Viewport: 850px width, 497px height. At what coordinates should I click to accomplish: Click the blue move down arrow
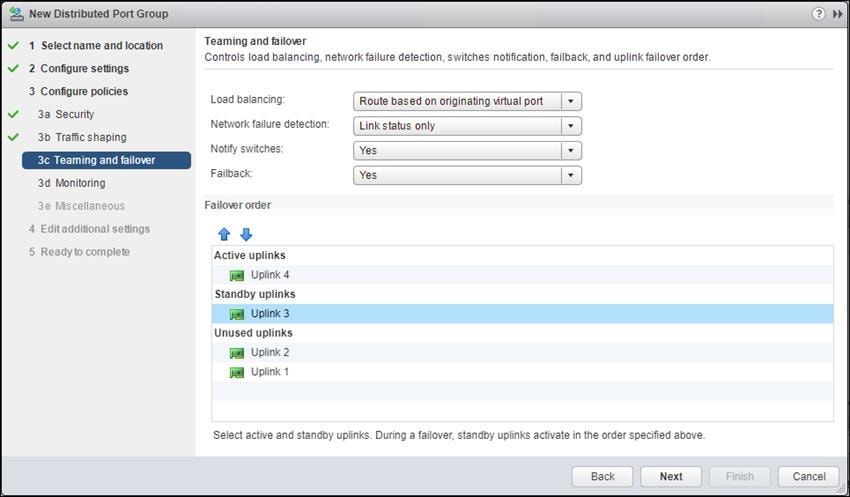(x=246, y=234)
